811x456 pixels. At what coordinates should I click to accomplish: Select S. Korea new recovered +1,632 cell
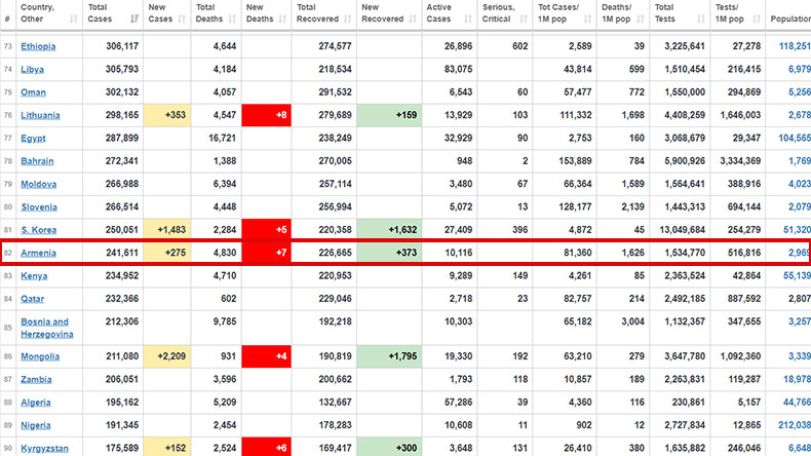tap(389, 230)
